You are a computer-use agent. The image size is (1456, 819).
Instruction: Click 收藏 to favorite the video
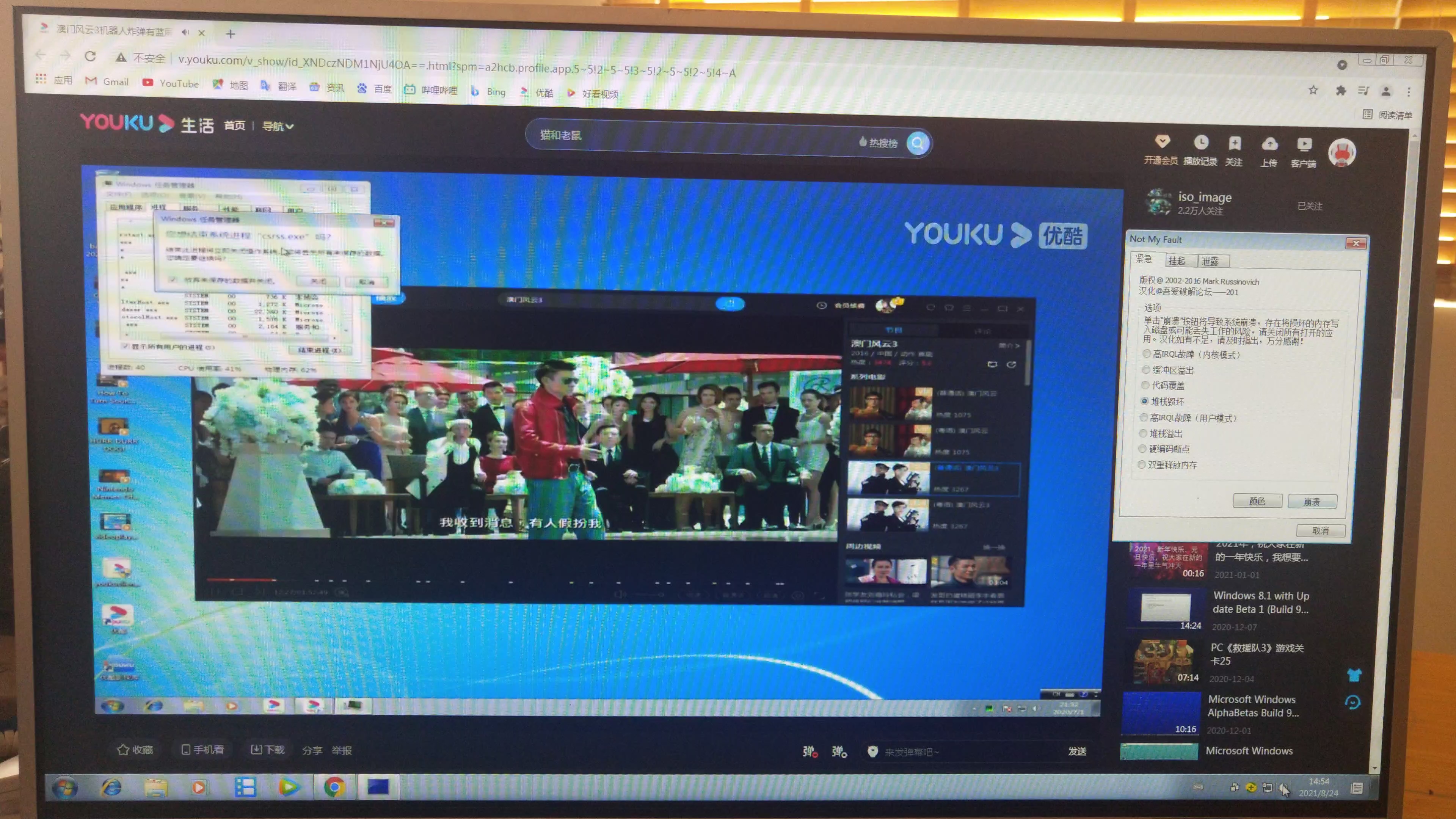135,750
